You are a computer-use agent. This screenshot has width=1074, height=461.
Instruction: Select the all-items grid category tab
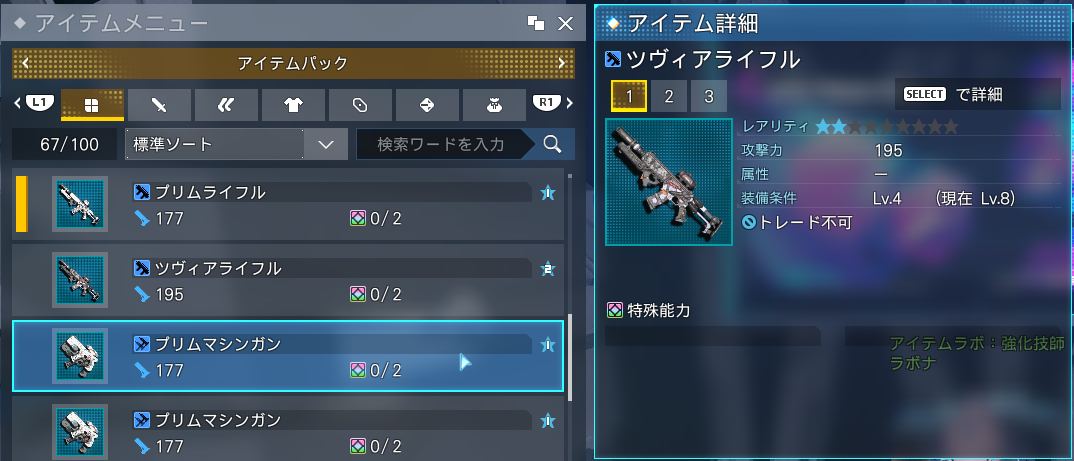[x=92, y=105]
